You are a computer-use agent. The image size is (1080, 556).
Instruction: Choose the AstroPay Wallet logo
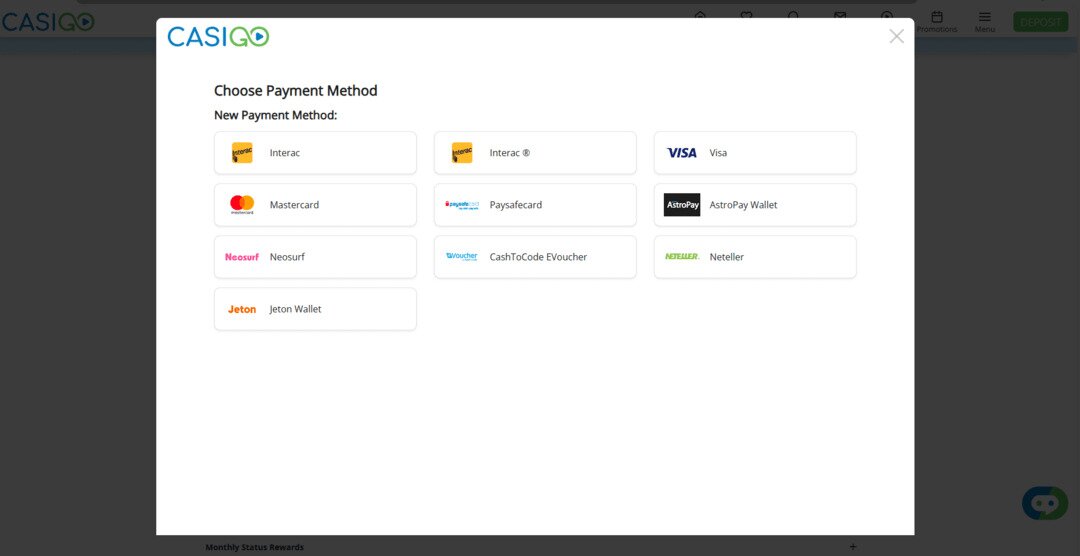682,205
